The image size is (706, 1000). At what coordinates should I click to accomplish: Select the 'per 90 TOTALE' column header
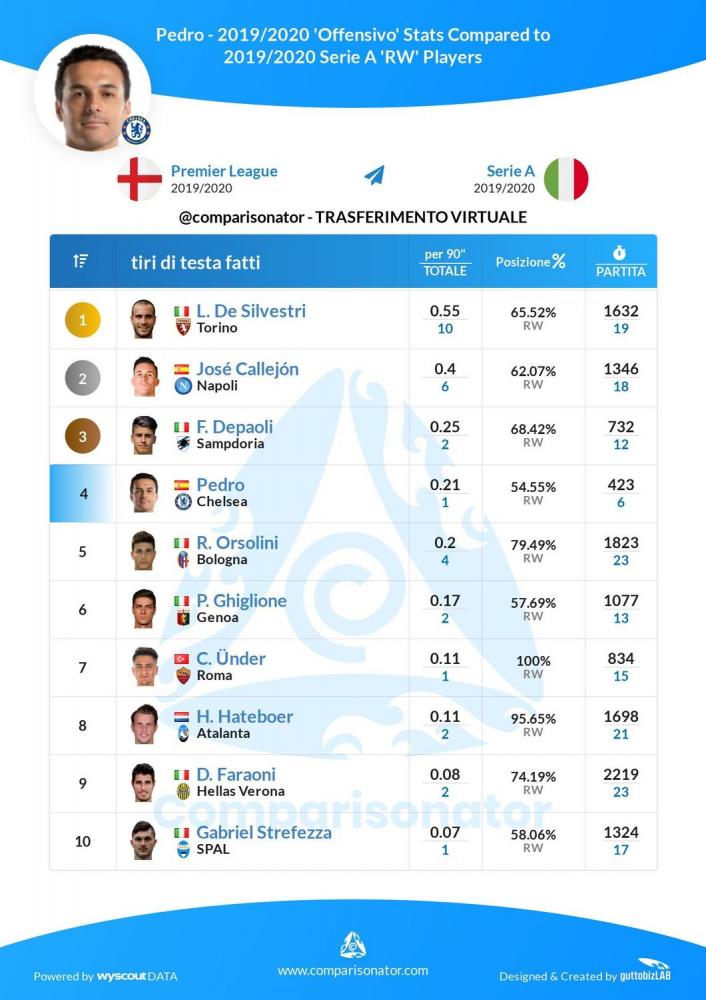(445, 261)
